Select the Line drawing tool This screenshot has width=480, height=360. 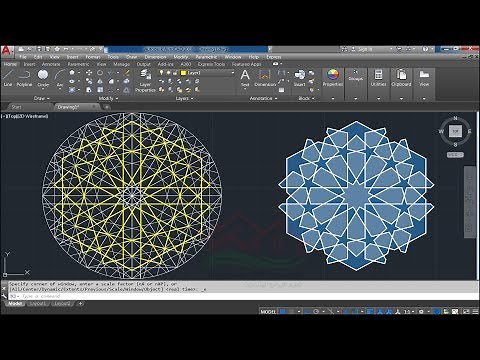(8, 78)
